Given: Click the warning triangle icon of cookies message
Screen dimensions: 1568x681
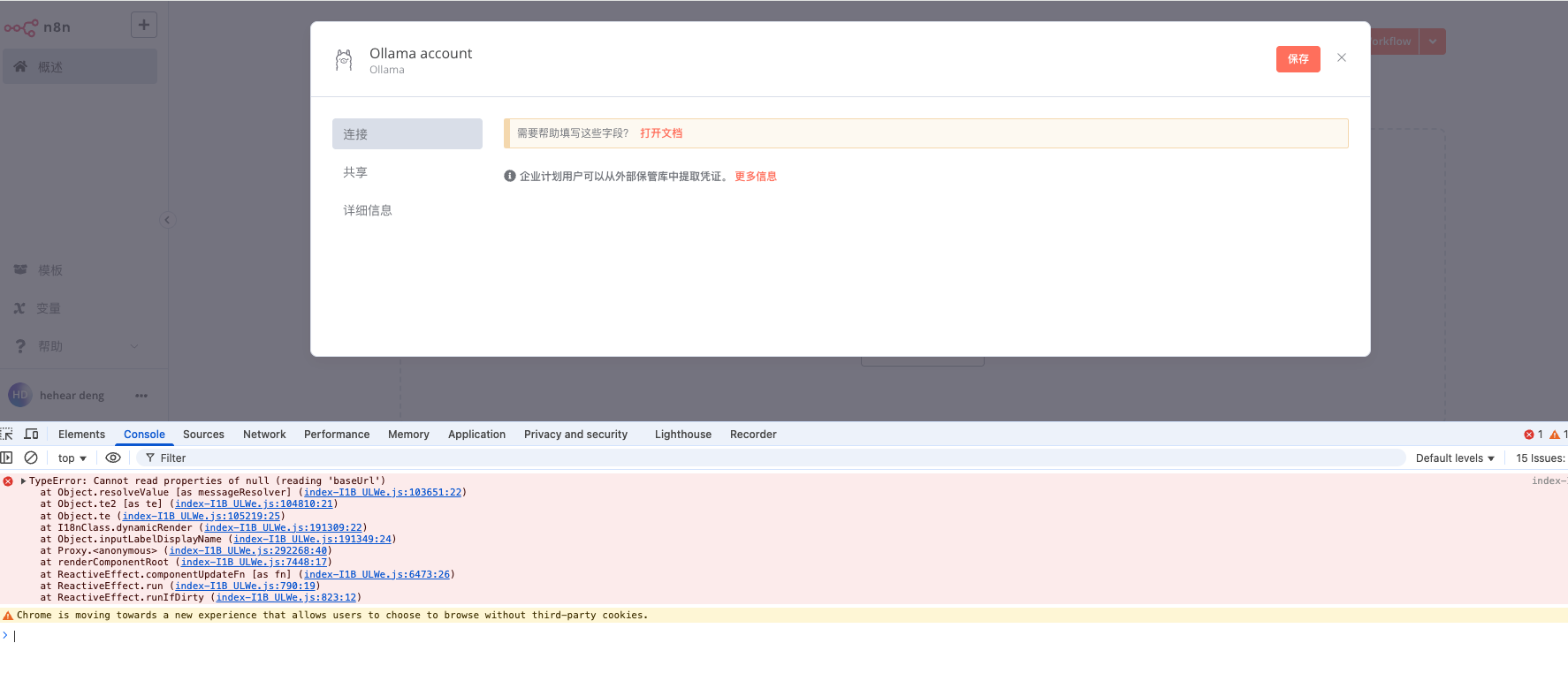Looking at the screenshot, I should point(8,616).
